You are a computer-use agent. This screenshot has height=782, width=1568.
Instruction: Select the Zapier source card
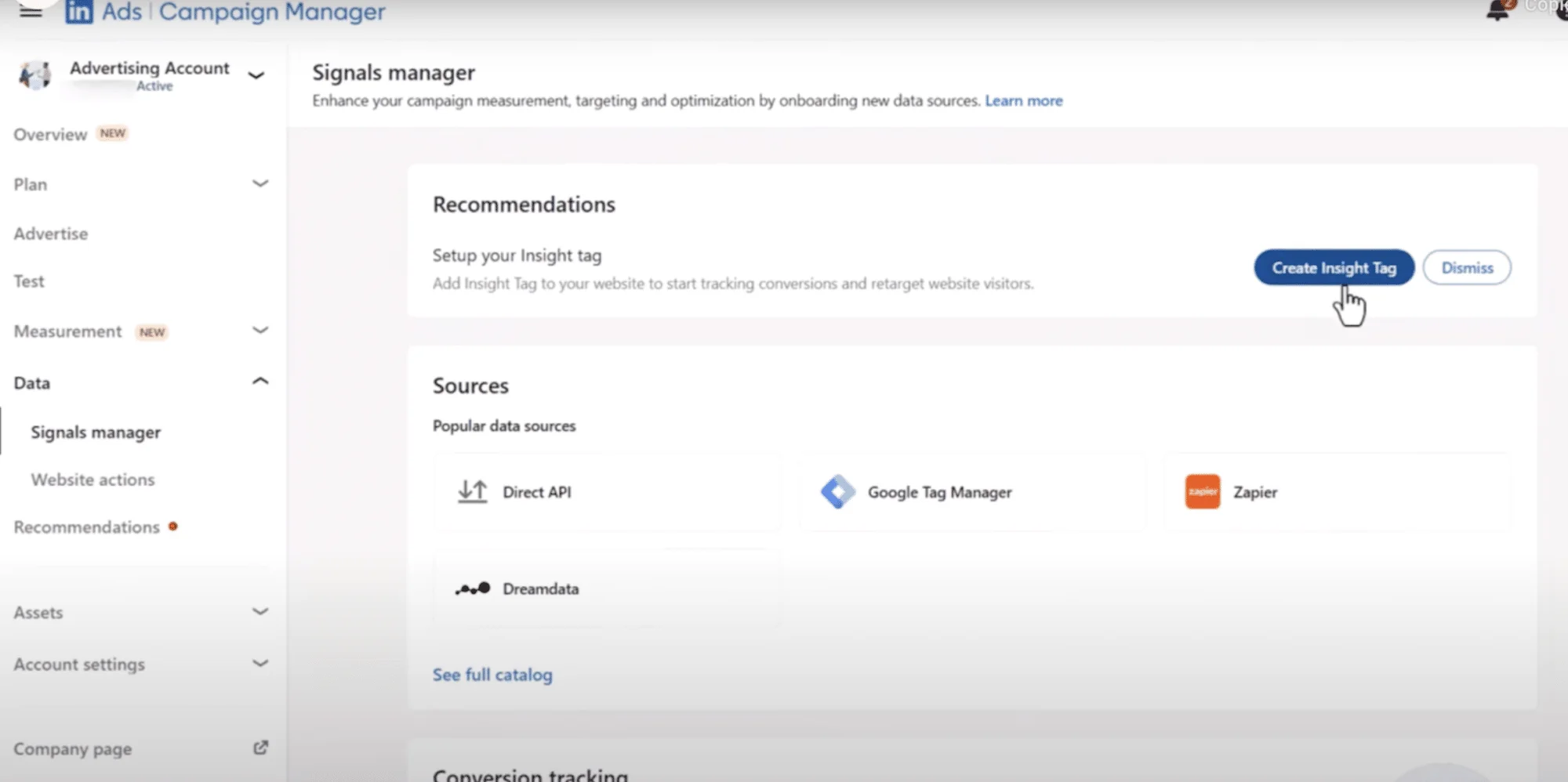tap(1338, 492)
